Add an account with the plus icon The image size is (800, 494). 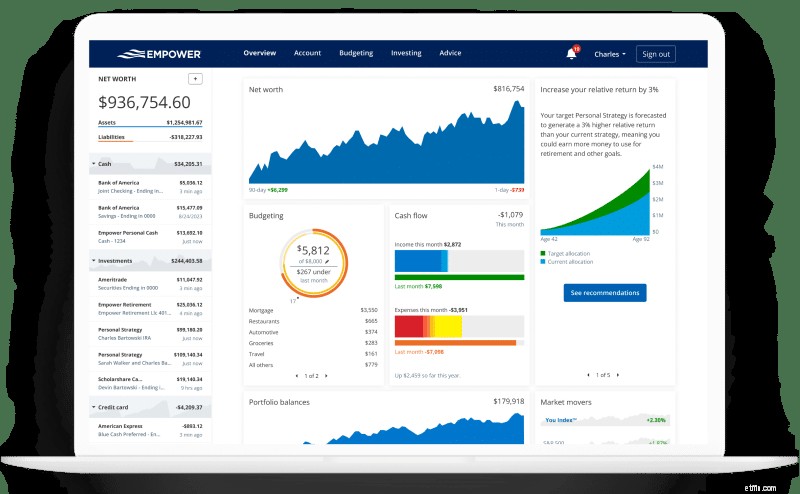[195, 79]
